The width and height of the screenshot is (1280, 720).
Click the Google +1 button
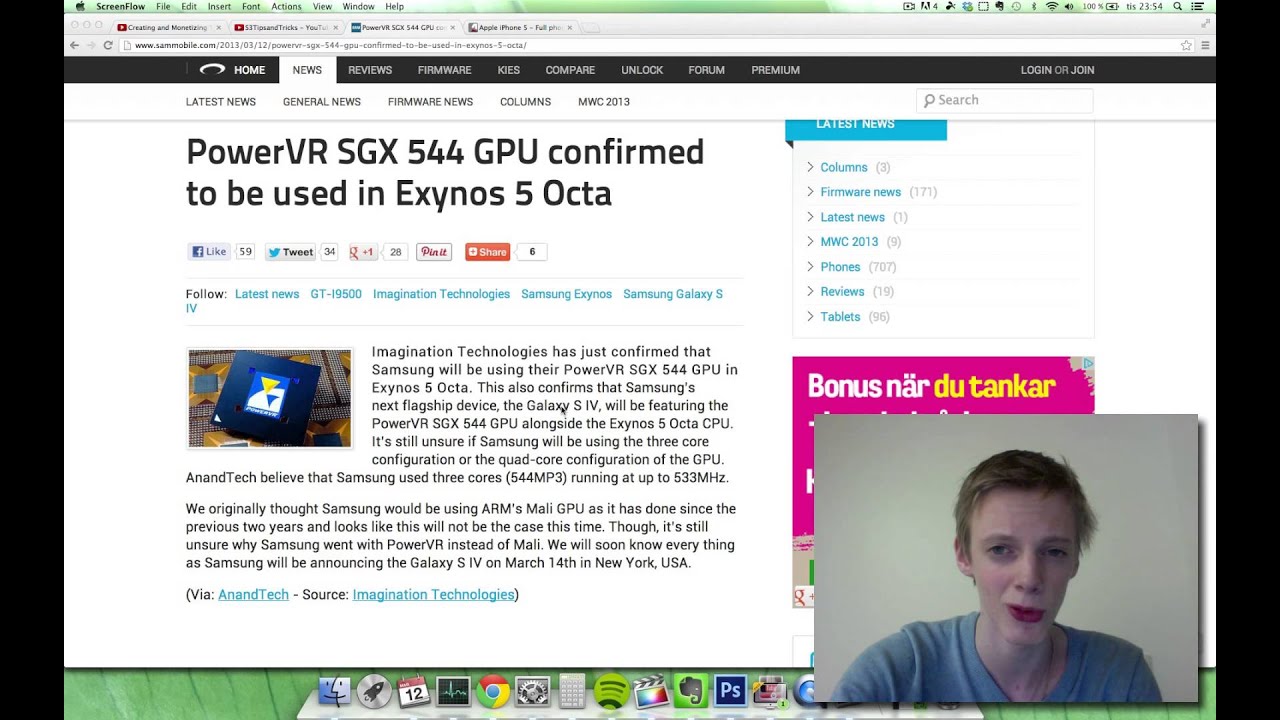[x=362, y=252]
